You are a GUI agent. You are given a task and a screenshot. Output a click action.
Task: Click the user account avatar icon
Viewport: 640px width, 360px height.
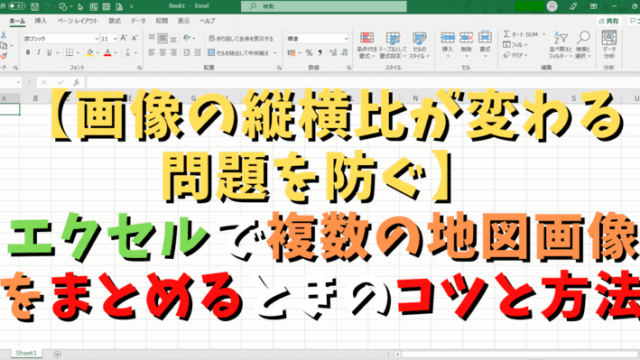[552, 6]
